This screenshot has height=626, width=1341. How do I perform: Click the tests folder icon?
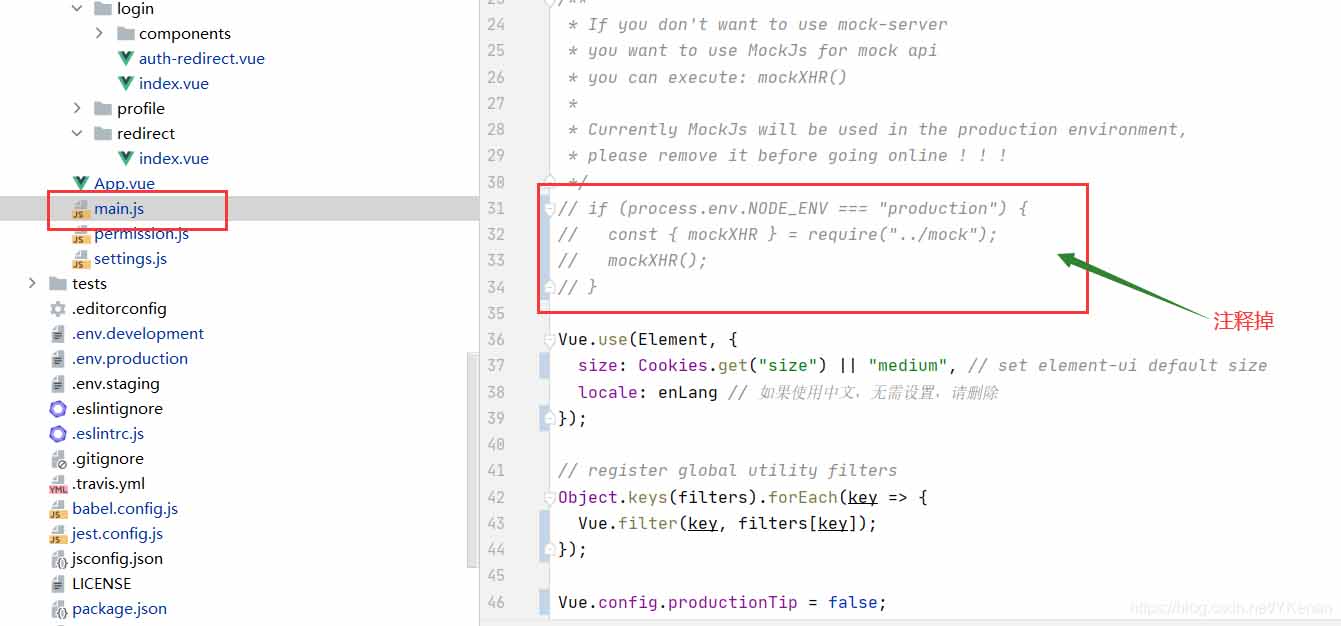[58, 284]
